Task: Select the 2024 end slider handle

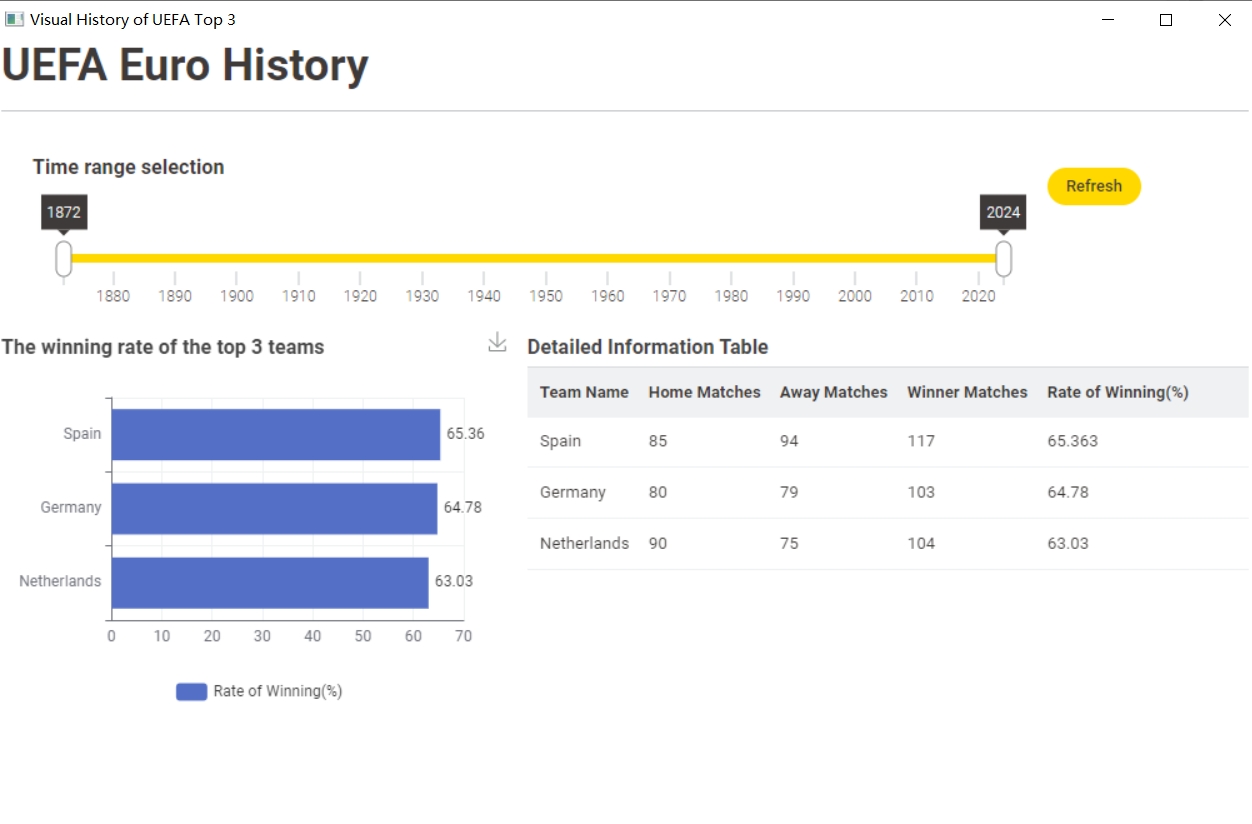Action: click(x=1003, y=258)
